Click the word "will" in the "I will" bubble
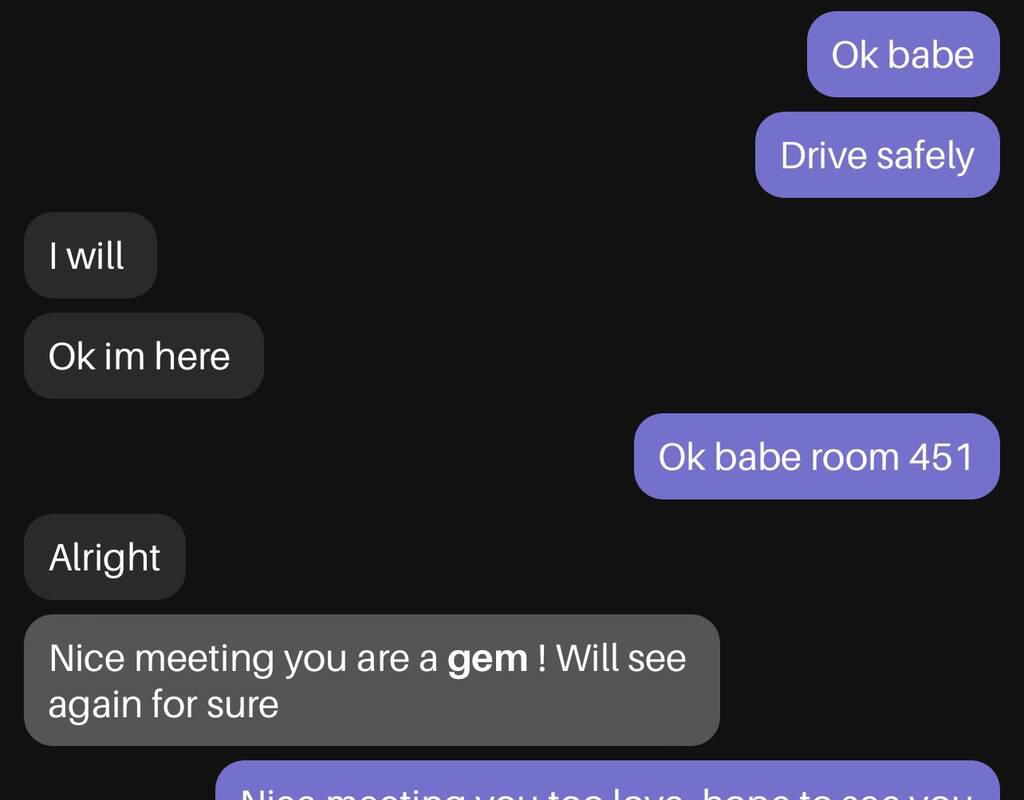 tap(95, 255)
